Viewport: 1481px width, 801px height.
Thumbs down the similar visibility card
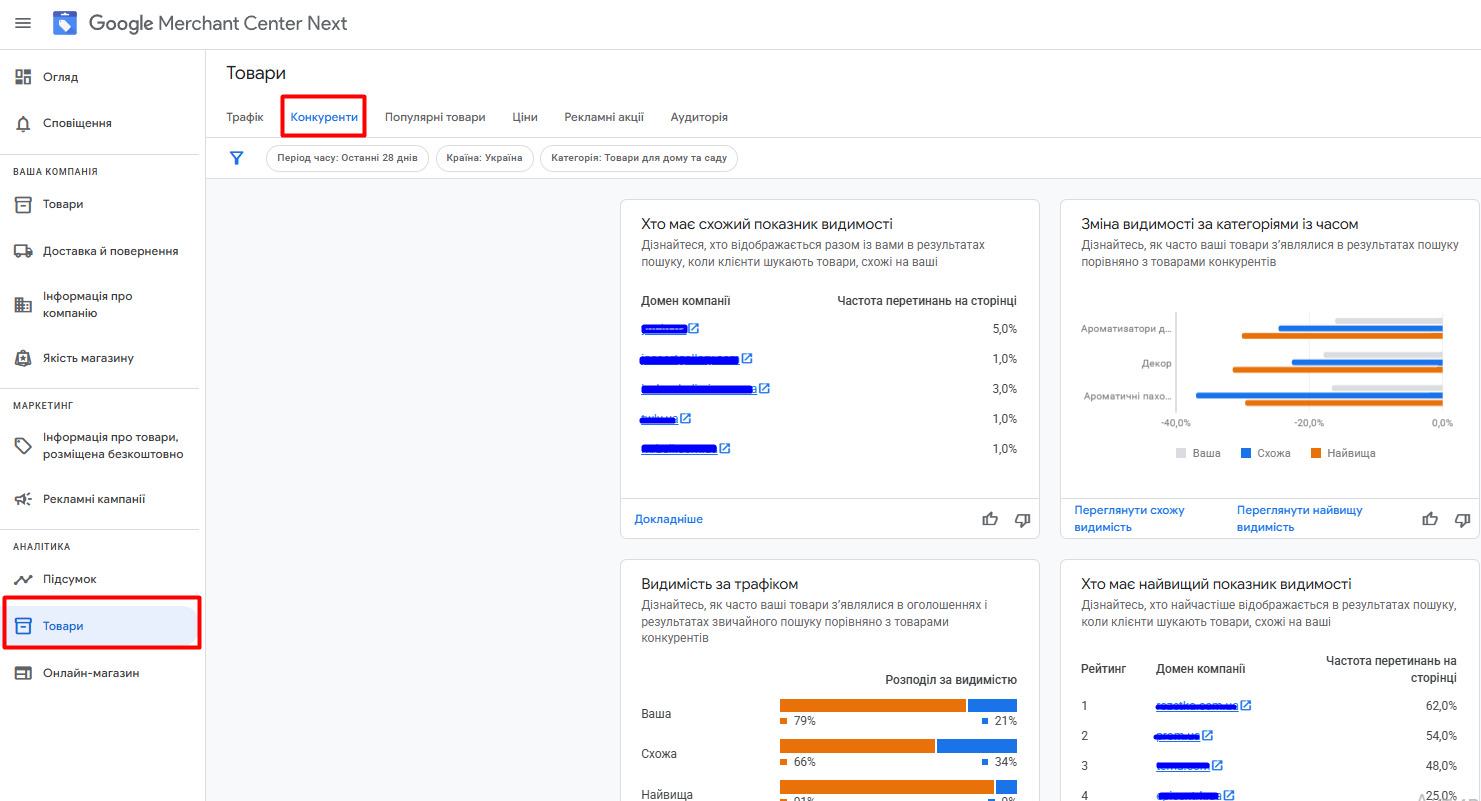tap(1022, 519)
